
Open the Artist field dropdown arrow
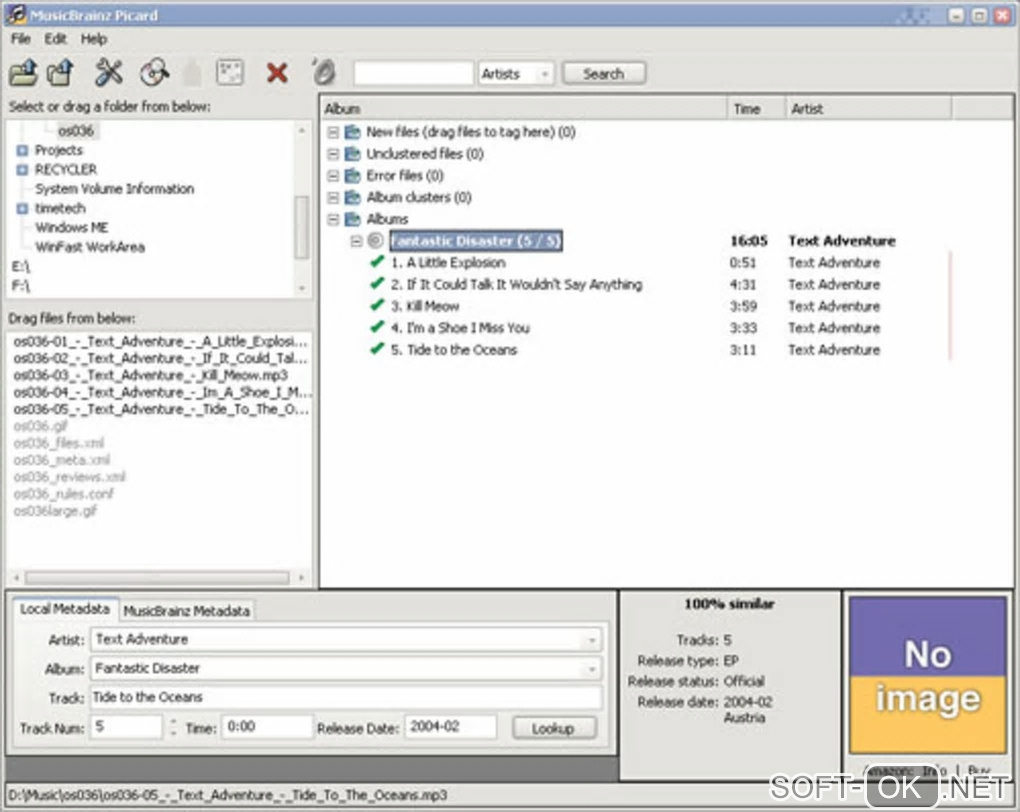point(592,640)
